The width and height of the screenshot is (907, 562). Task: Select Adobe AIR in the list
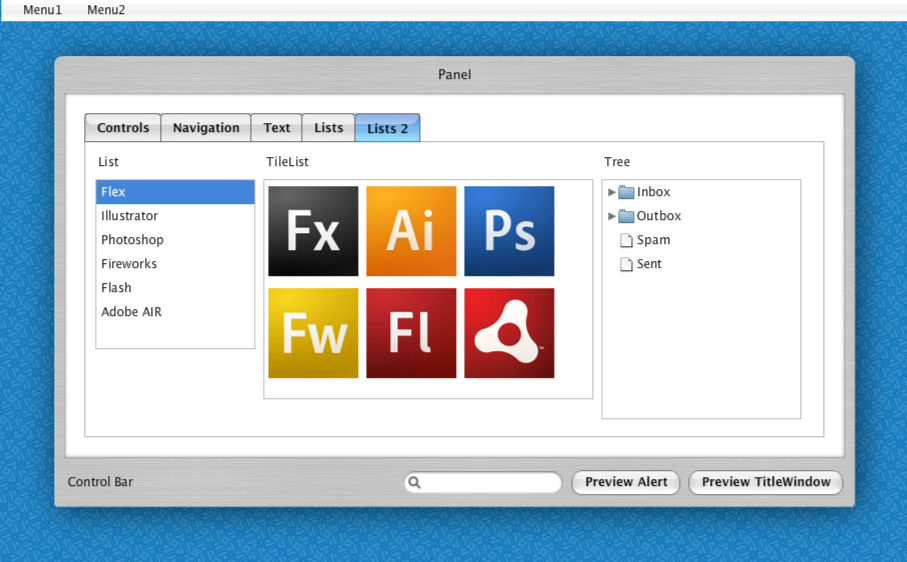coord(175,312)
